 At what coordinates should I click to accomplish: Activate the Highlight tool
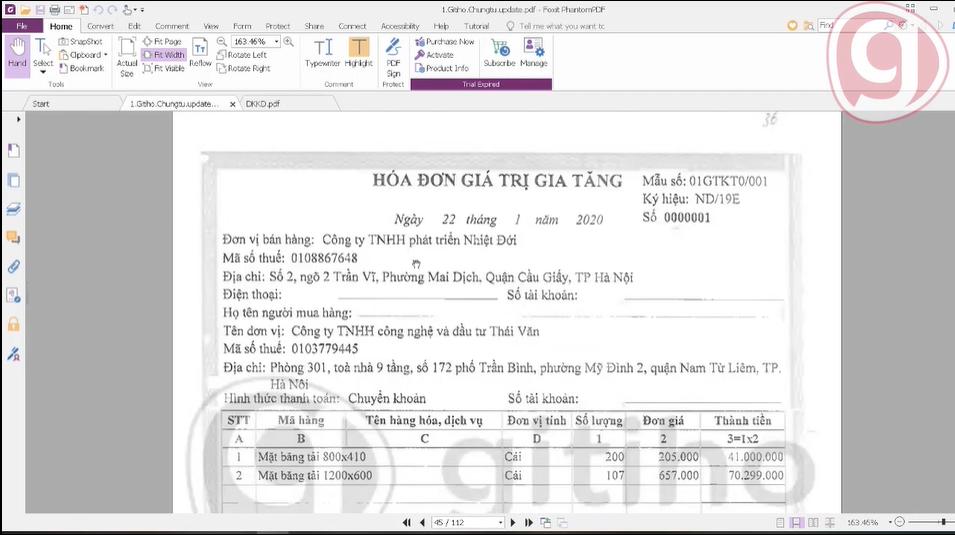pos(359,52)
